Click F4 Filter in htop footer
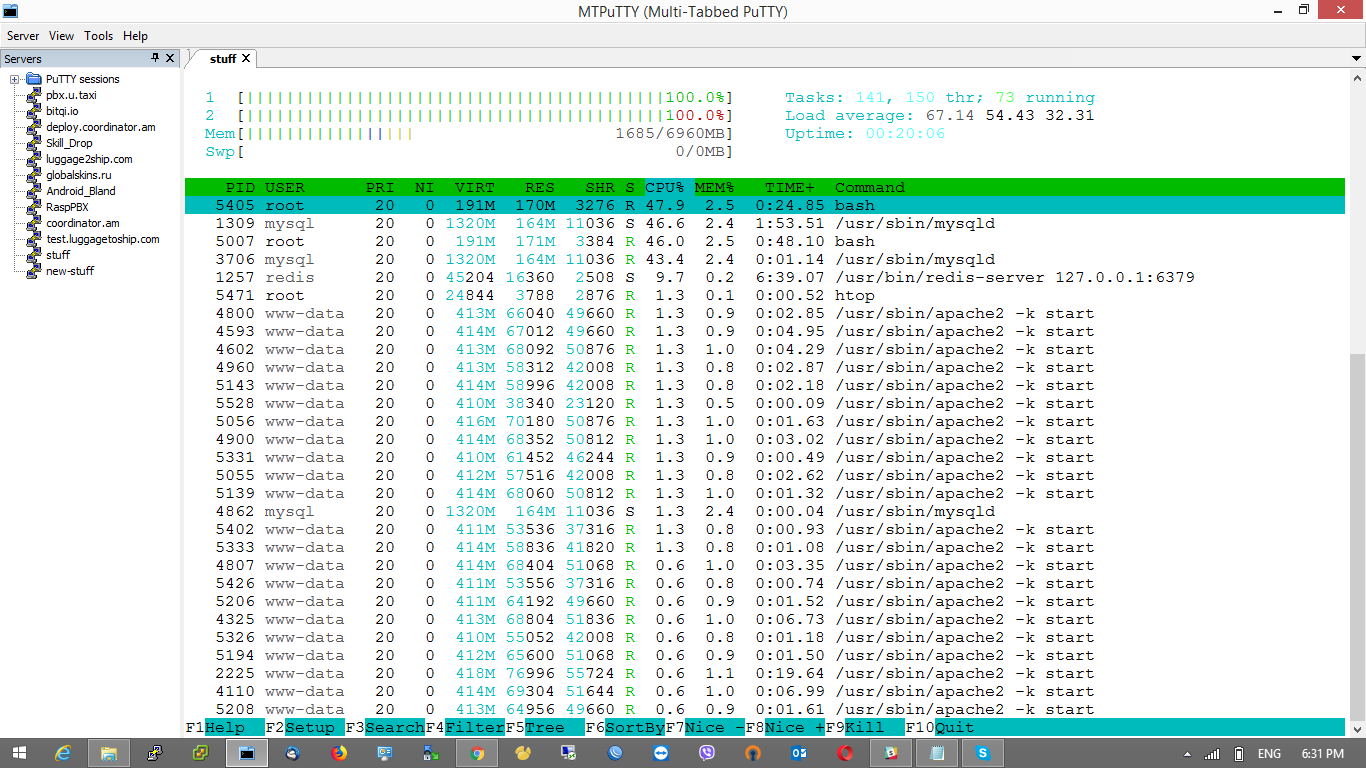The image size is (1366, 768). coord(465,727)
